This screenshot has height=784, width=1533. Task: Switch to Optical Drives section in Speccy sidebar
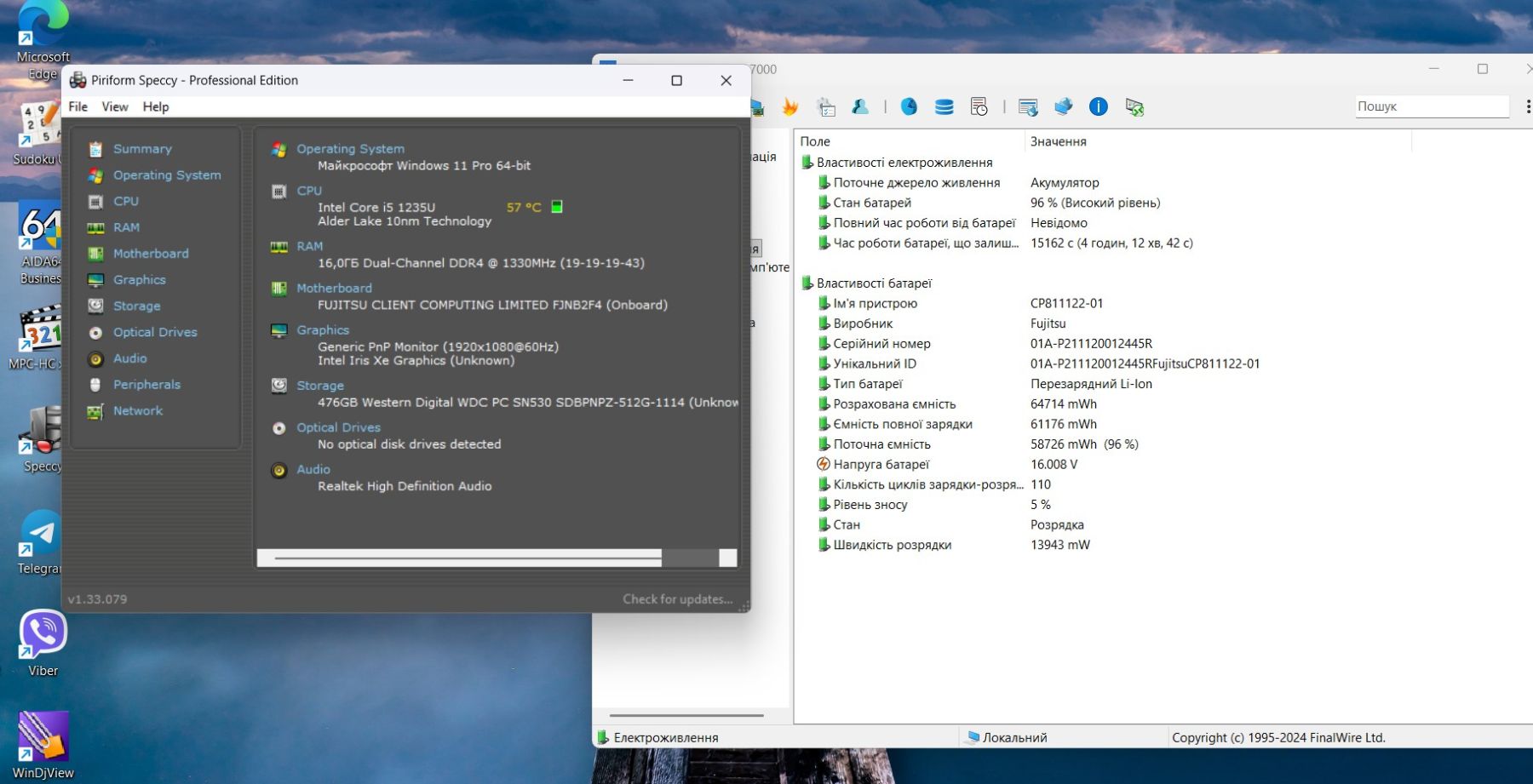pyautogui.click(x=155, y=333)
